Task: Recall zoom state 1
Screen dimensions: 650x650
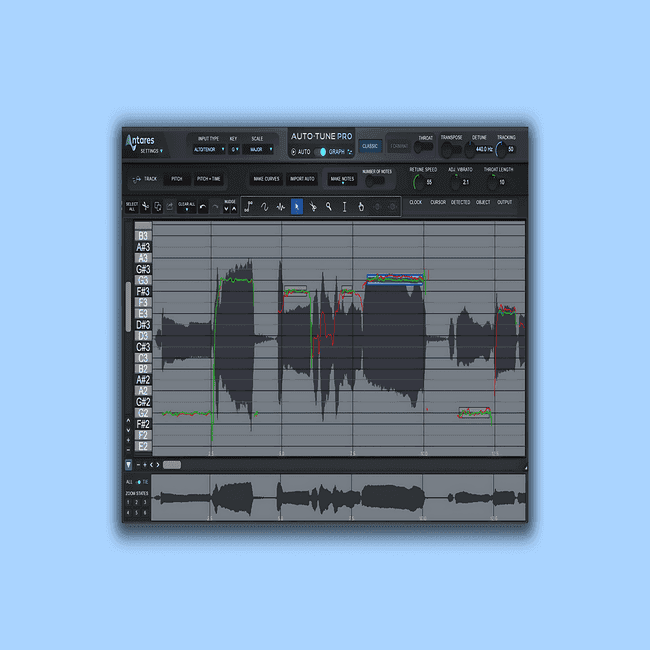Action: 128,502
